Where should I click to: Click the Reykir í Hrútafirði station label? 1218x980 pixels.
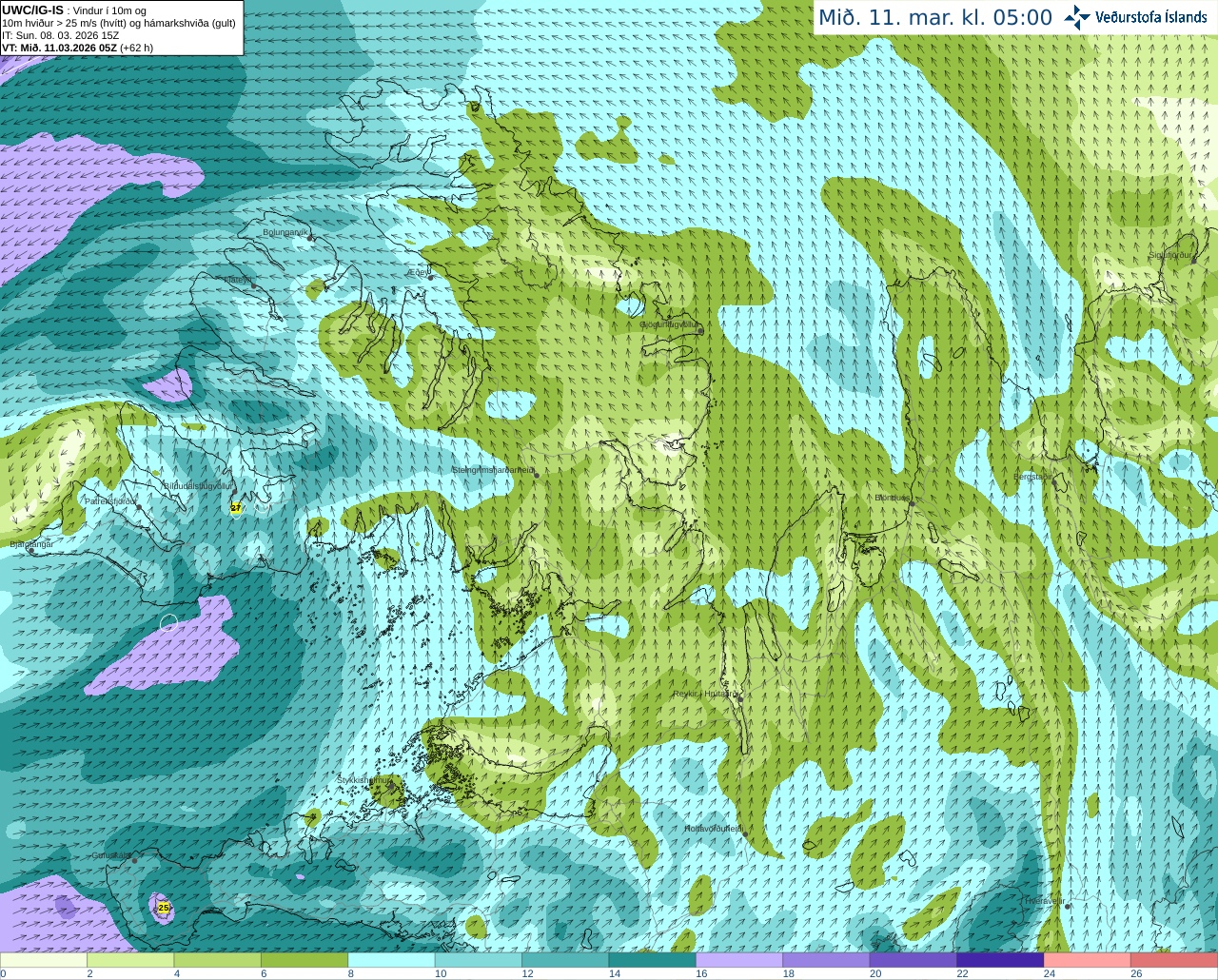[705, 695]
